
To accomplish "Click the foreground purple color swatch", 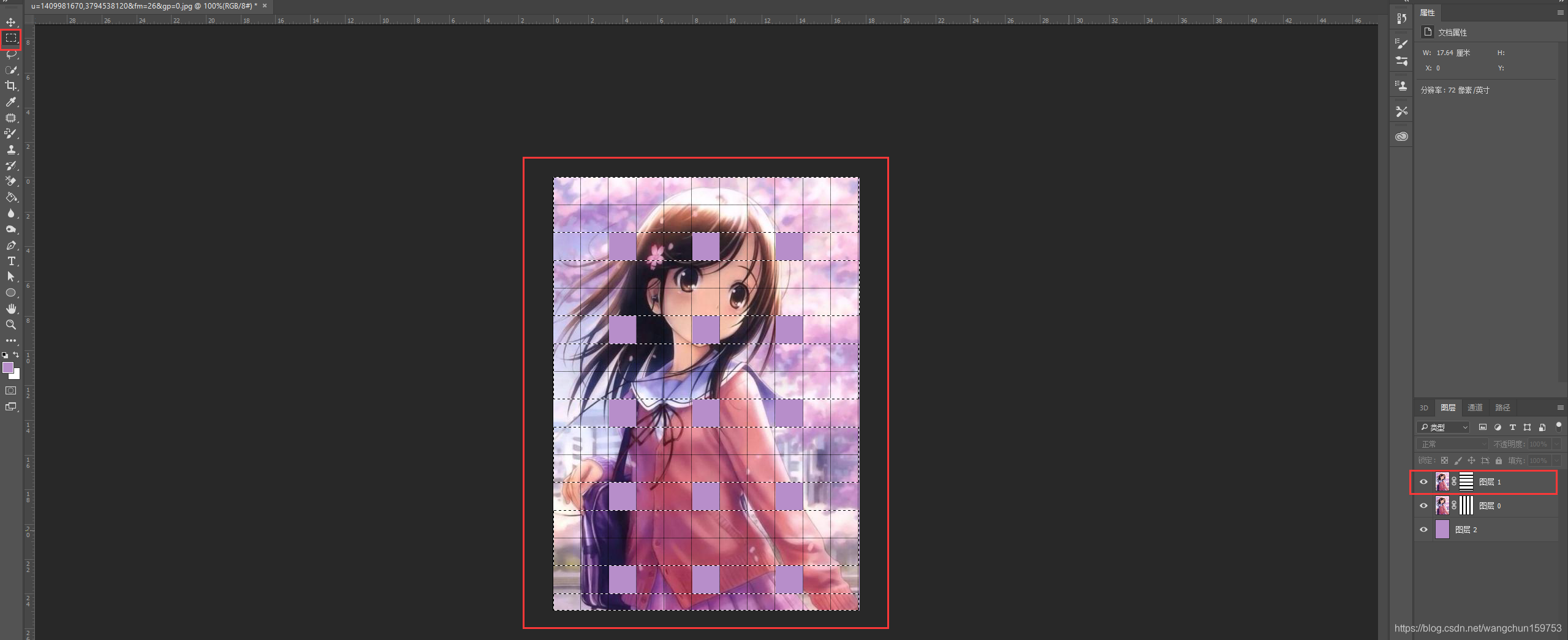I will coord(7,367).
